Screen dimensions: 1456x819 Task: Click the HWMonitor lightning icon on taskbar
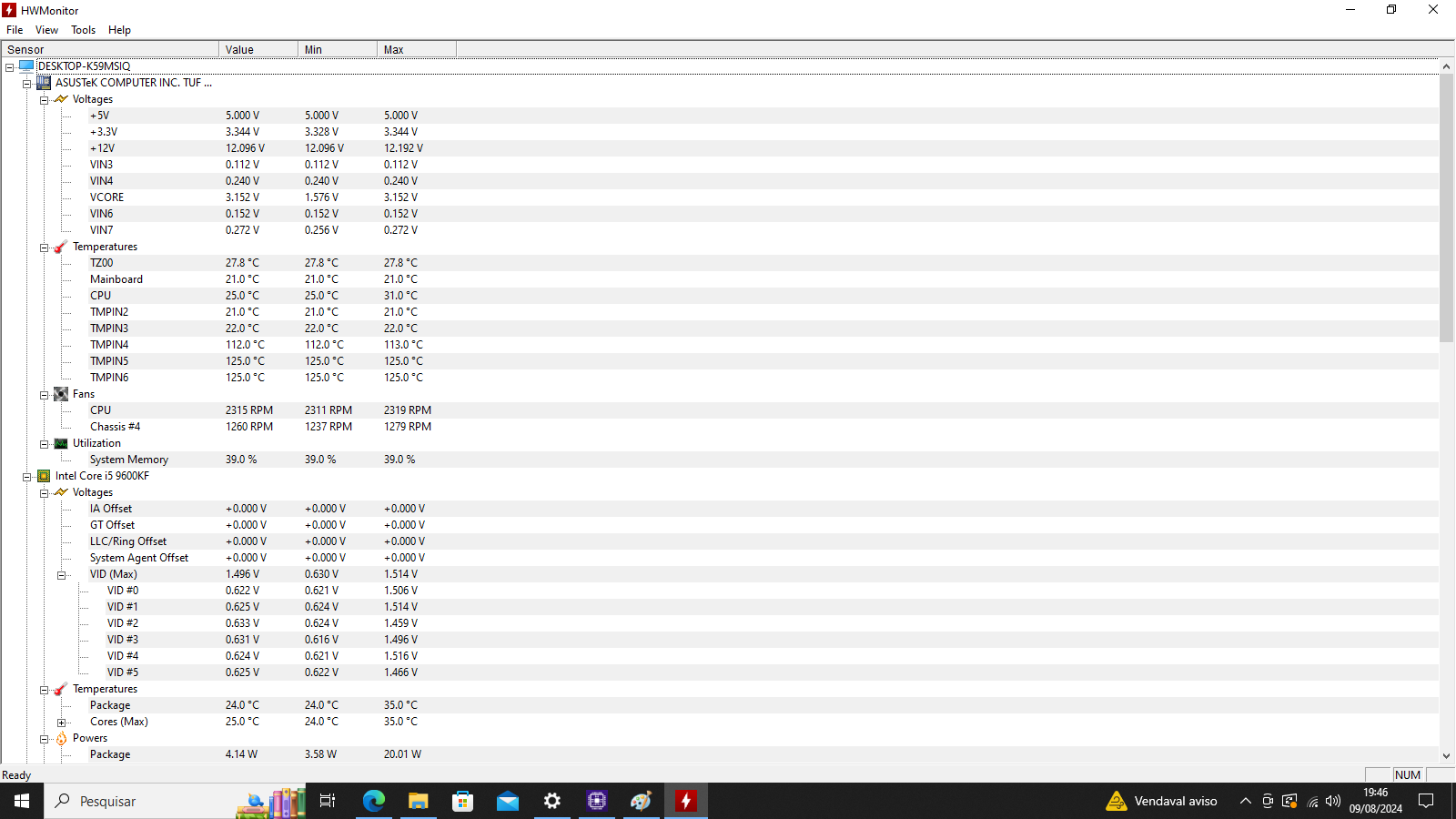pos(685,801)
